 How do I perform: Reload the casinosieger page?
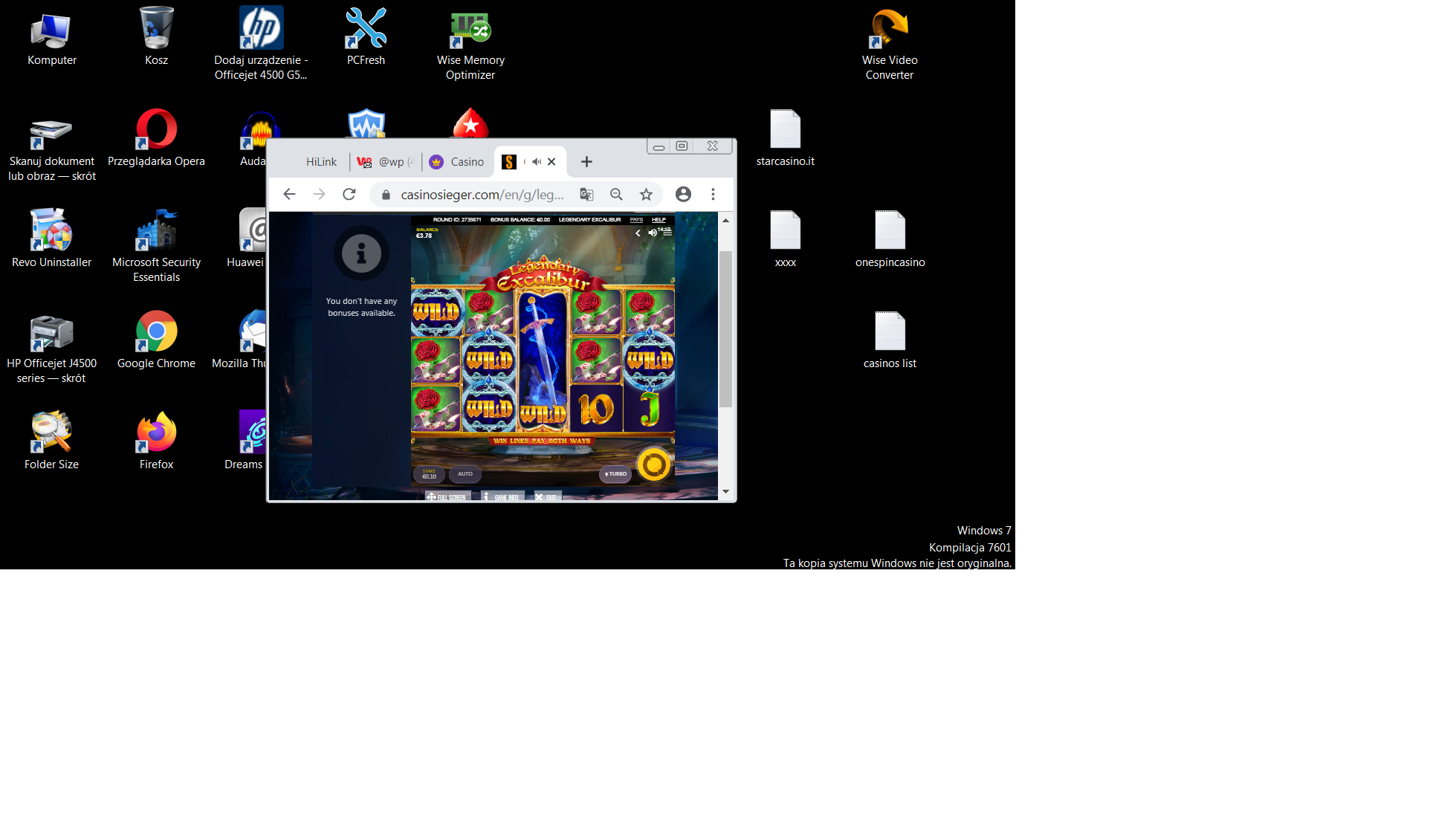(x=349, y=195)
